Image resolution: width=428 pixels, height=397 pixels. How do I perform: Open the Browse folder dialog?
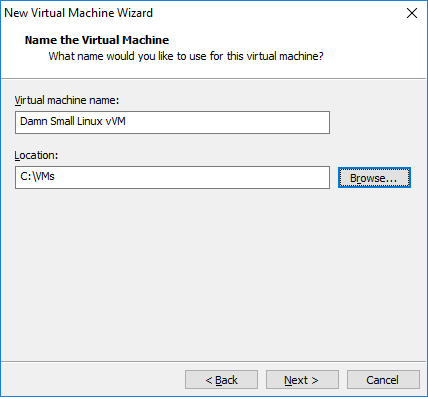(374, 178)
